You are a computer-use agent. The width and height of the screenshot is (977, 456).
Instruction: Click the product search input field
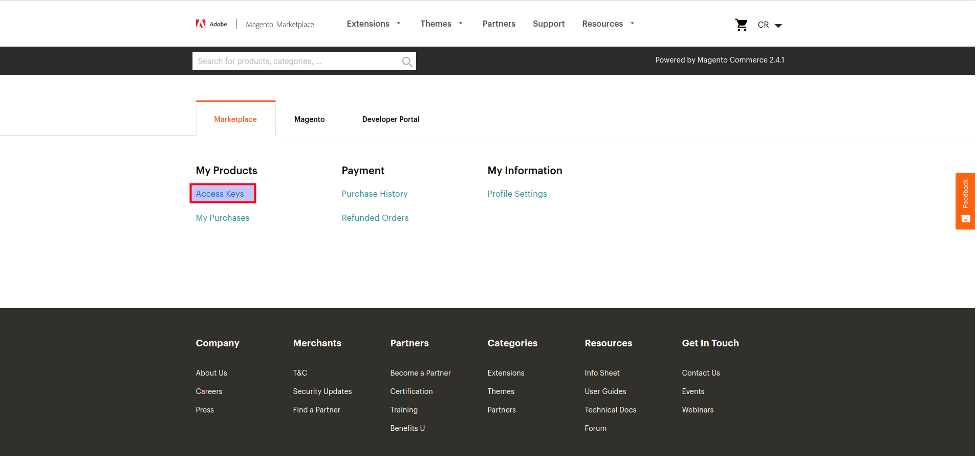[297, 61]
